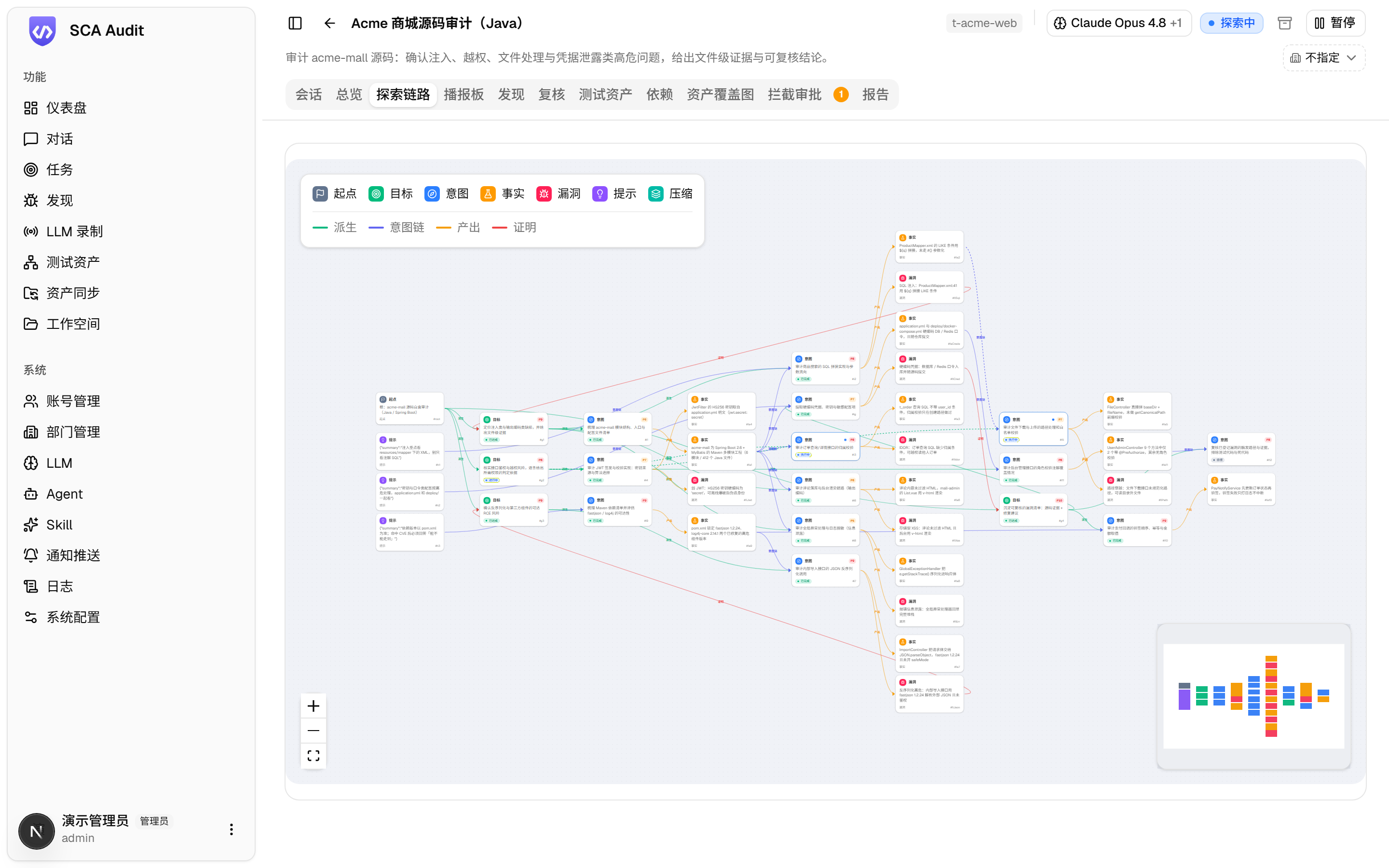Click the minimap overview panel
The image size is (1389, 868).
click(1253, 696)
